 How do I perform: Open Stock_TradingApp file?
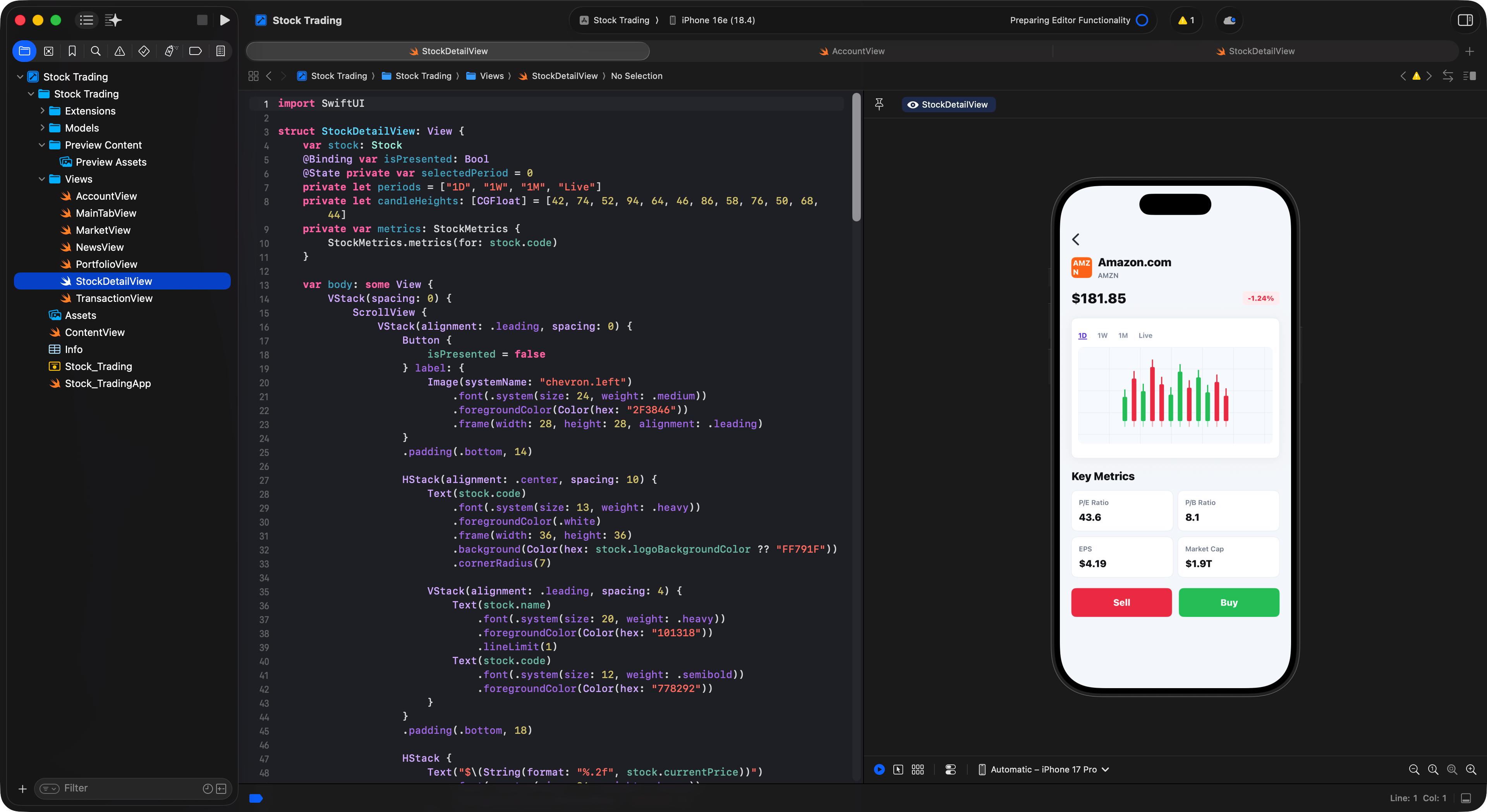(x=107, y=383)
